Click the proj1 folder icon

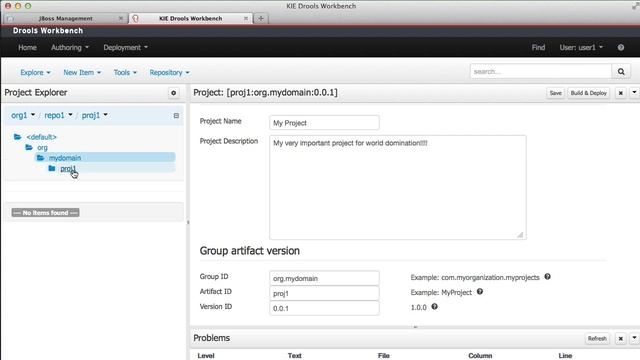pos(52,169)
